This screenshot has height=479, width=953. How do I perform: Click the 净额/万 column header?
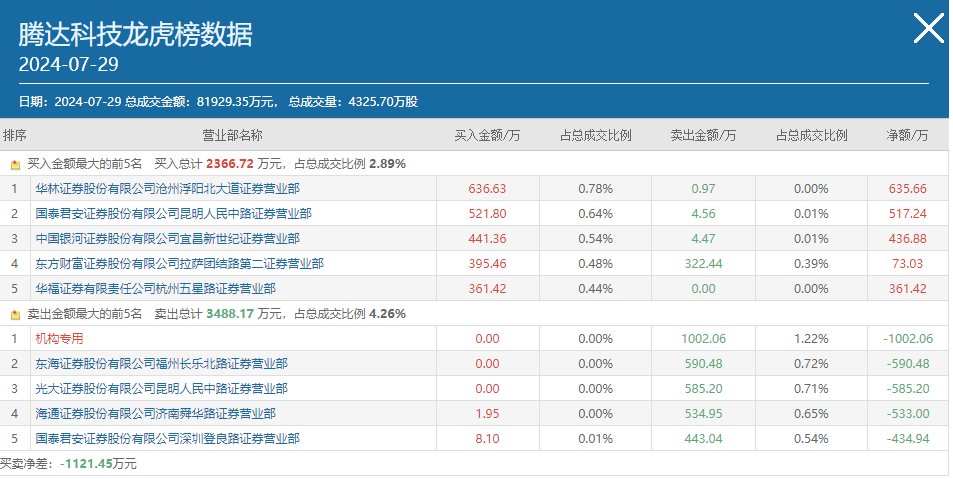tap(907, 135)
